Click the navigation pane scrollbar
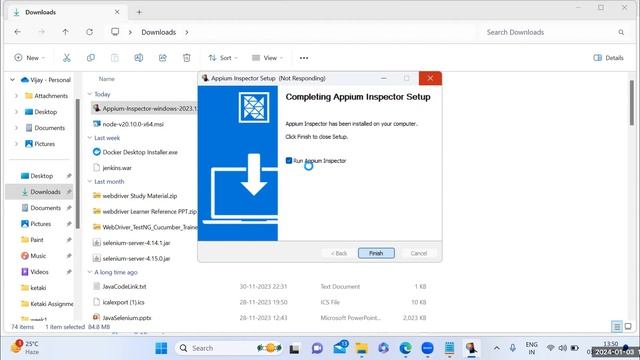 point(77,163)
